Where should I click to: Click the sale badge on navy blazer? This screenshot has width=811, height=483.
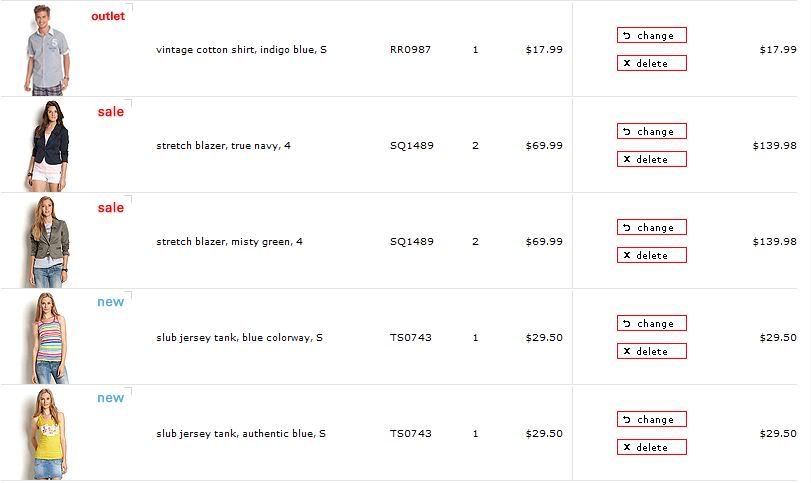click(111, 112)
